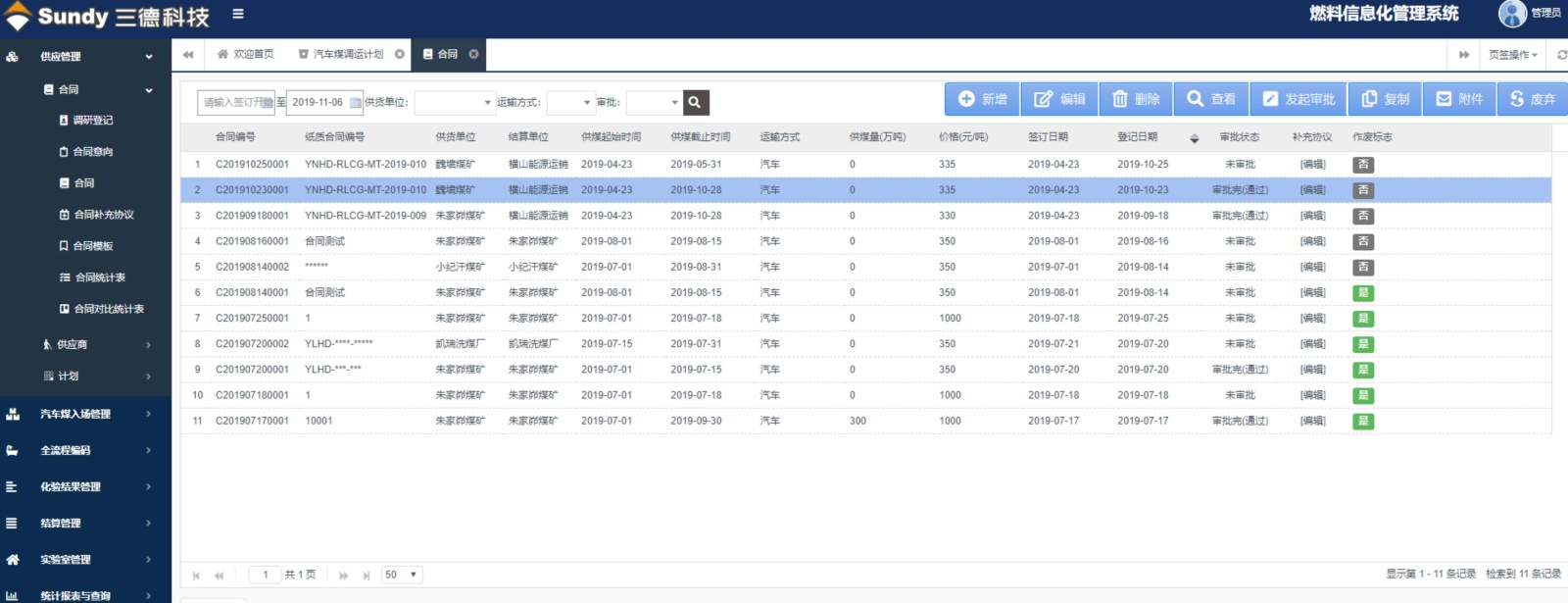Click [编辑] link in row 3
This screenshot has width=1568, height=603.
pyautogui.click(x=1312, y=216)
